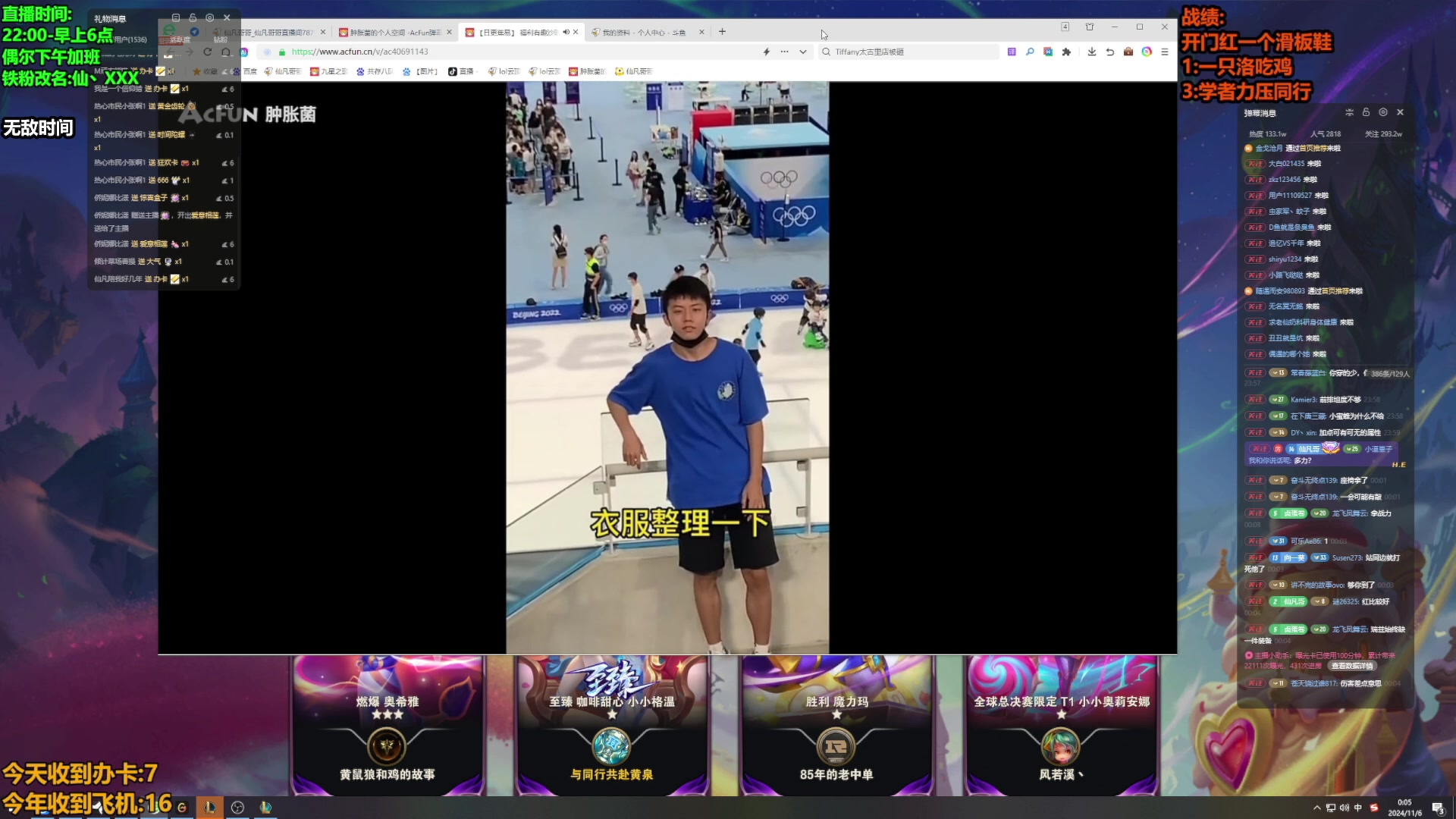1456x819 pixels.
Task: Click the browser reload button
Action: tap(207, 52)
